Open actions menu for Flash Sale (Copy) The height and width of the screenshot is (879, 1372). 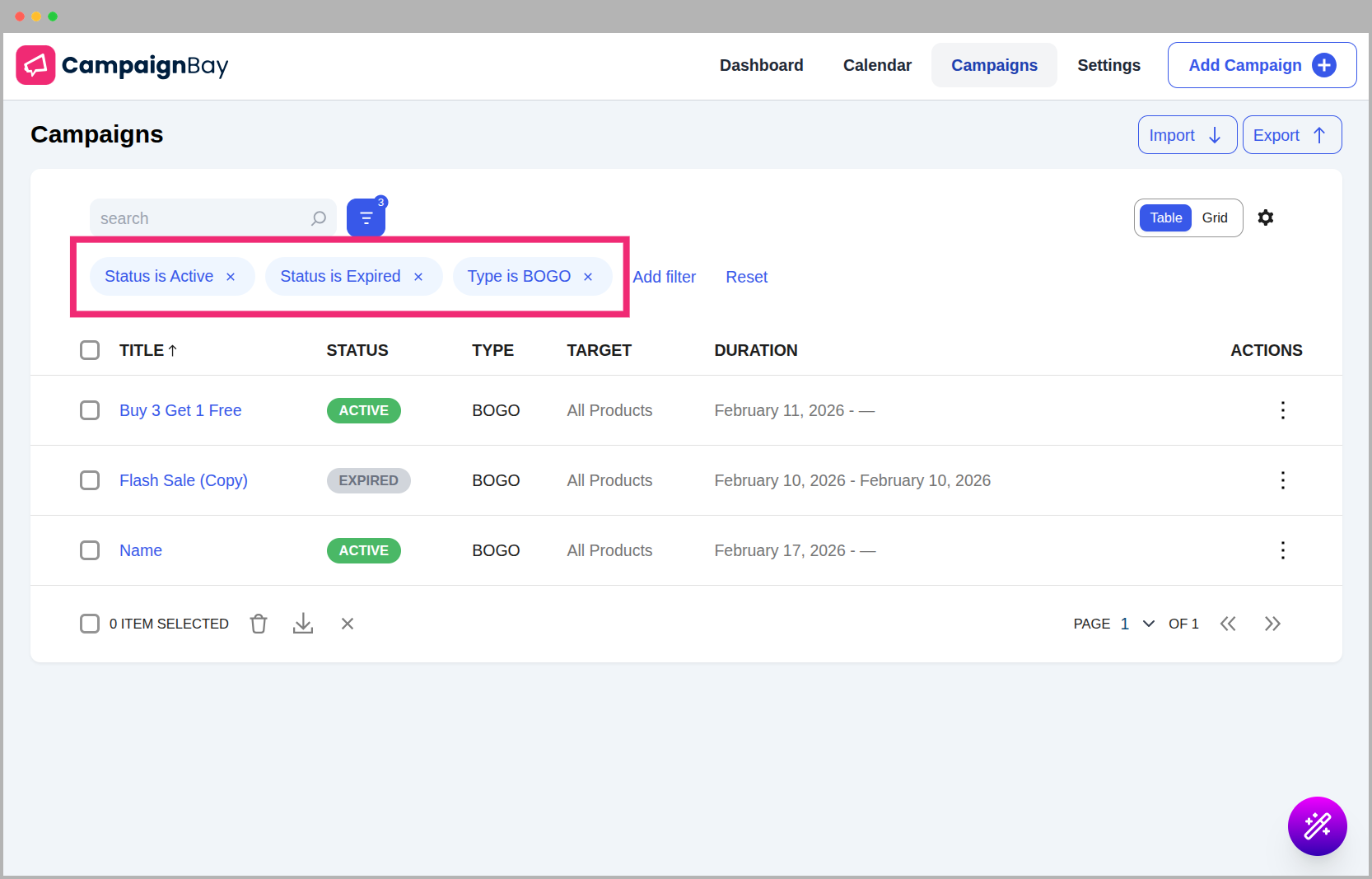(x=1282, y=480)
